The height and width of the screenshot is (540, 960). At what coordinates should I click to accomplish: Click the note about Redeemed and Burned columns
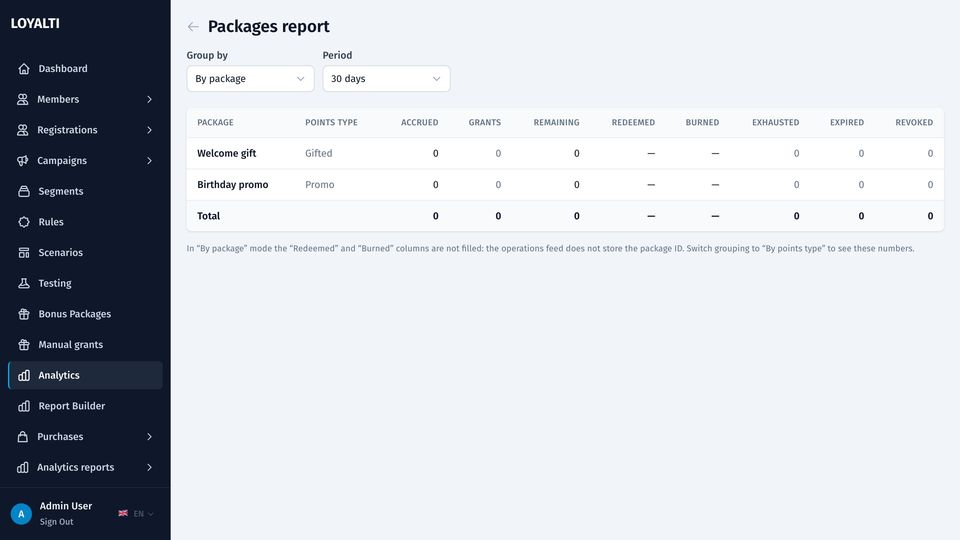[550, 249]
